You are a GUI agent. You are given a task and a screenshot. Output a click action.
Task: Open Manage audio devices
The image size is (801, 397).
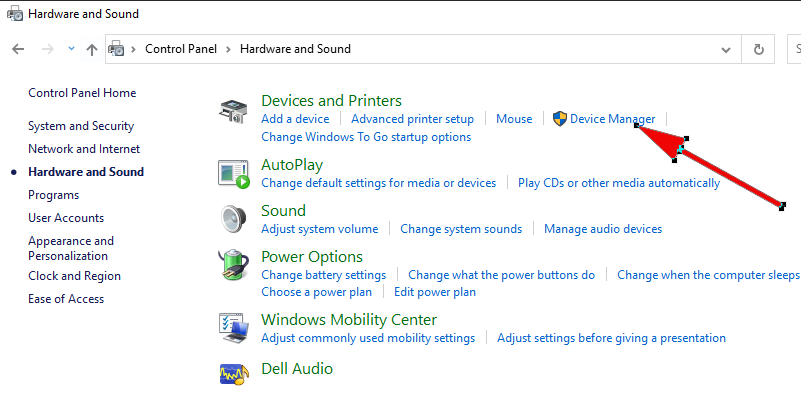(x=603, y=229)
